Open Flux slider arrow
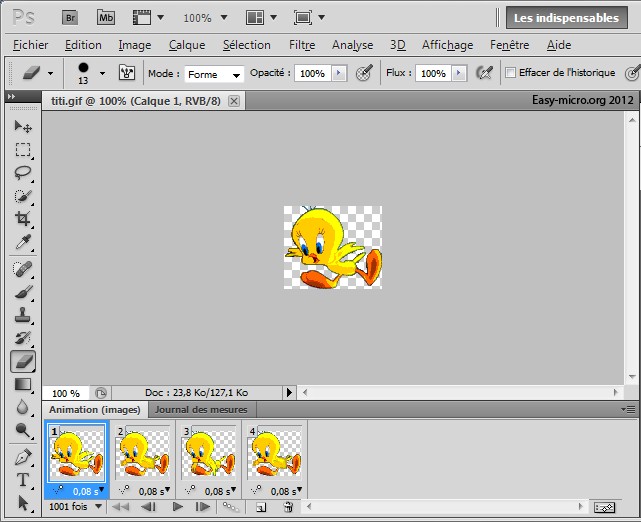The height and width of the screenshot is (522, 641). [459, 74]
